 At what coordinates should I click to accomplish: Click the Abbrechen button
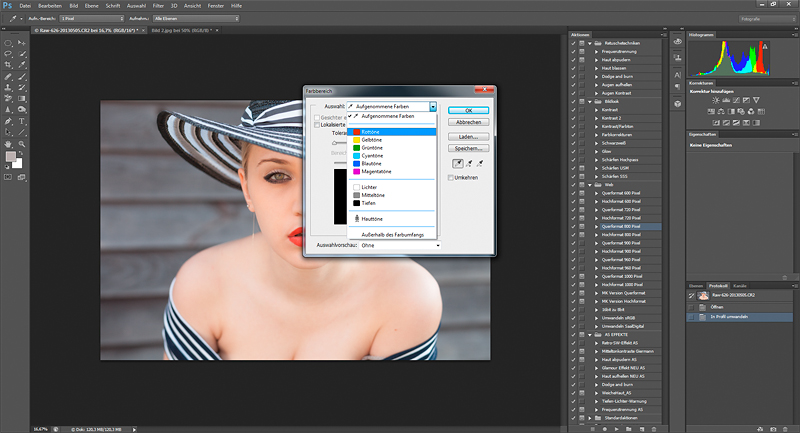[468, 122]
